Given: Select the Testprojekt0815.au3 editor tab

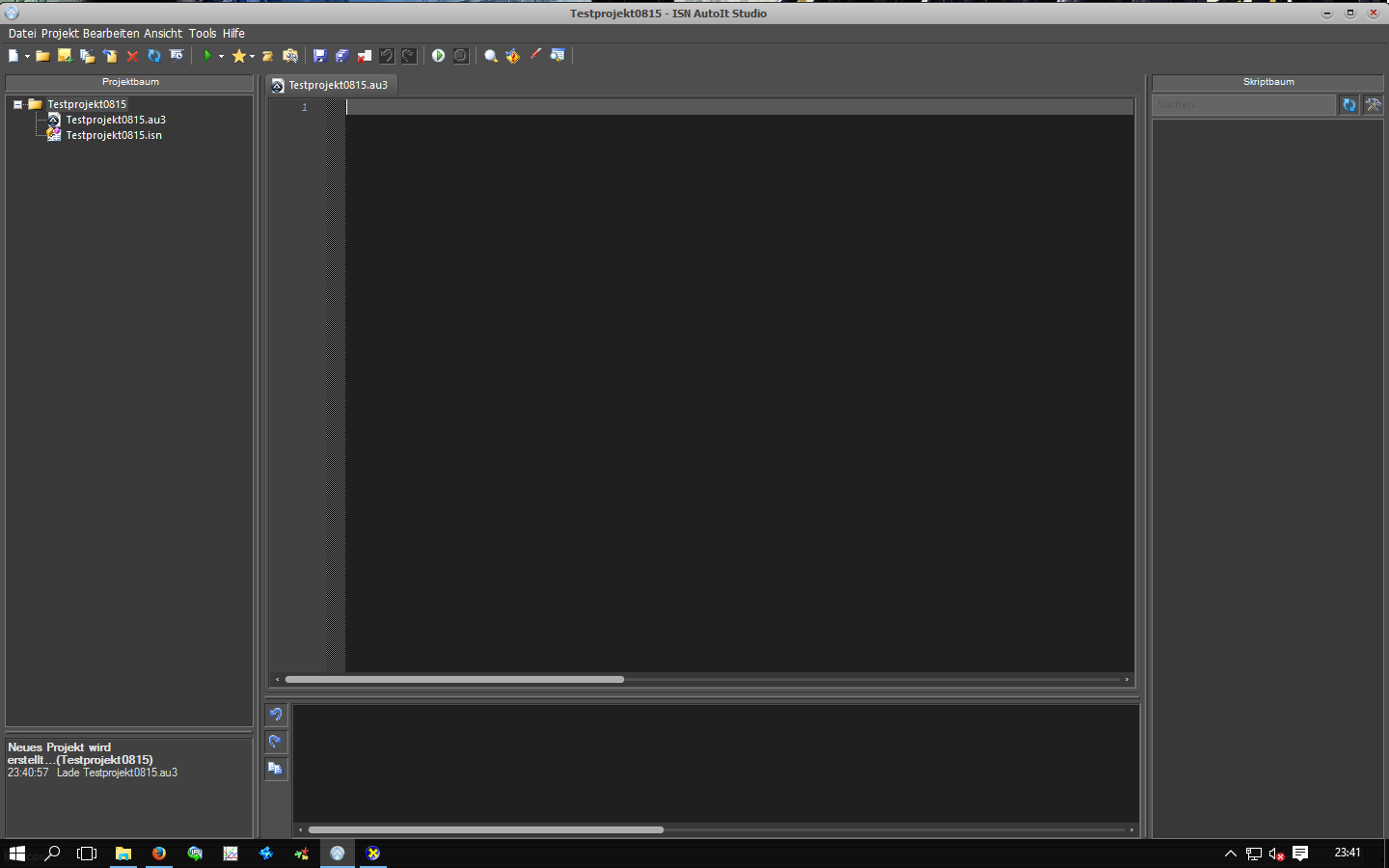Looking at the screenshot, I should coord(333,85).
